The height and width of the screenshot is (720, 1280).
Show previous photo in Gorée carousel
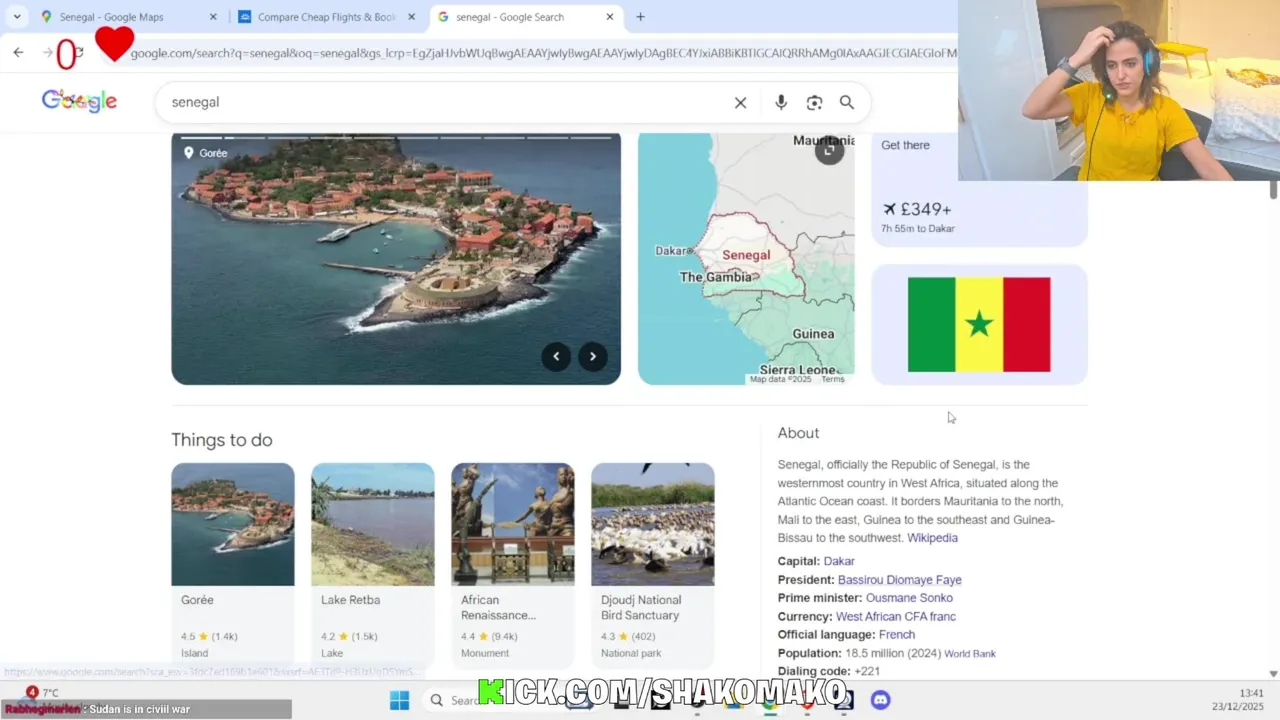click(x=556, y=356)
